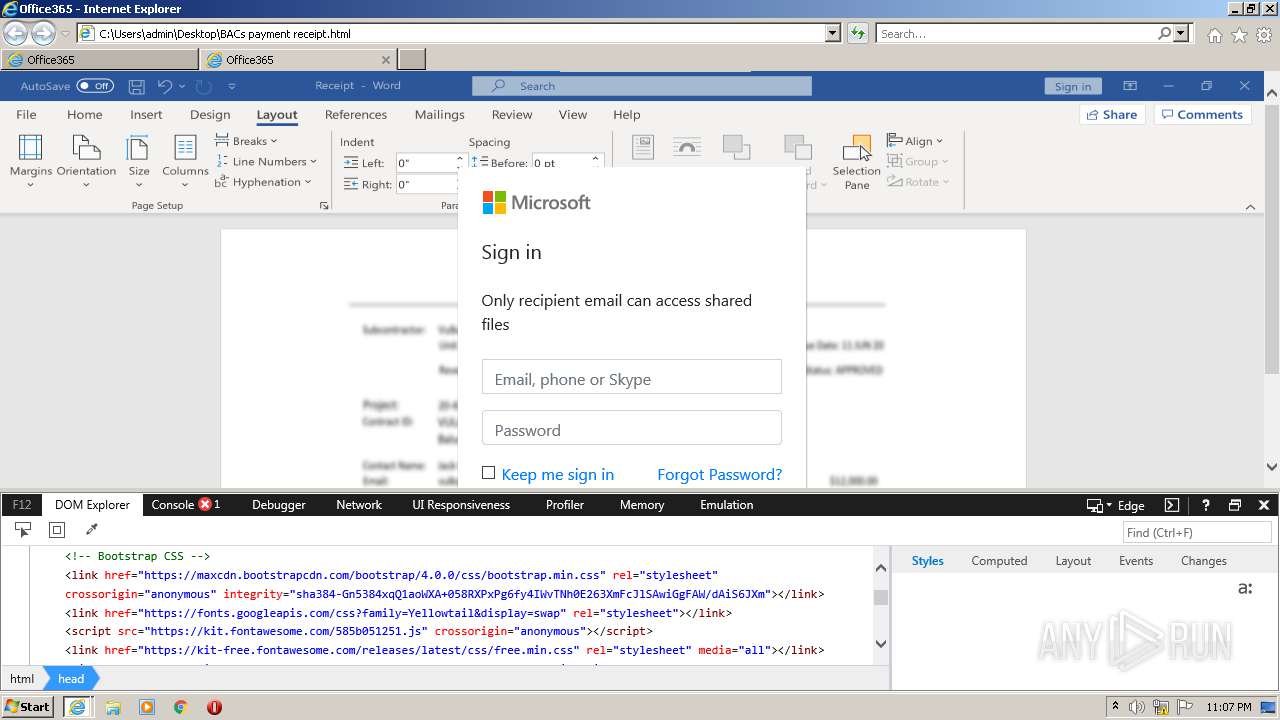This screenshot has width=1280, height=720.
Task: Open the Network tab in developer tools
Action: pos(359,505)
